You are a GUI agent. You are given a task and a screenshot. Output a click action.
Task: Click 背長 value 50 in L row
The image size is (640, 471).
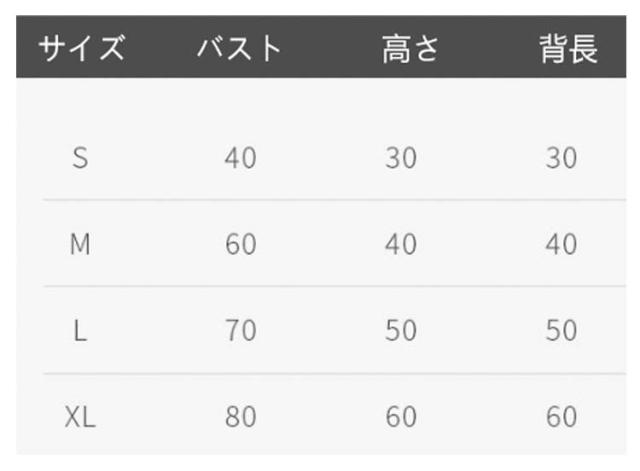pos(561,331)
